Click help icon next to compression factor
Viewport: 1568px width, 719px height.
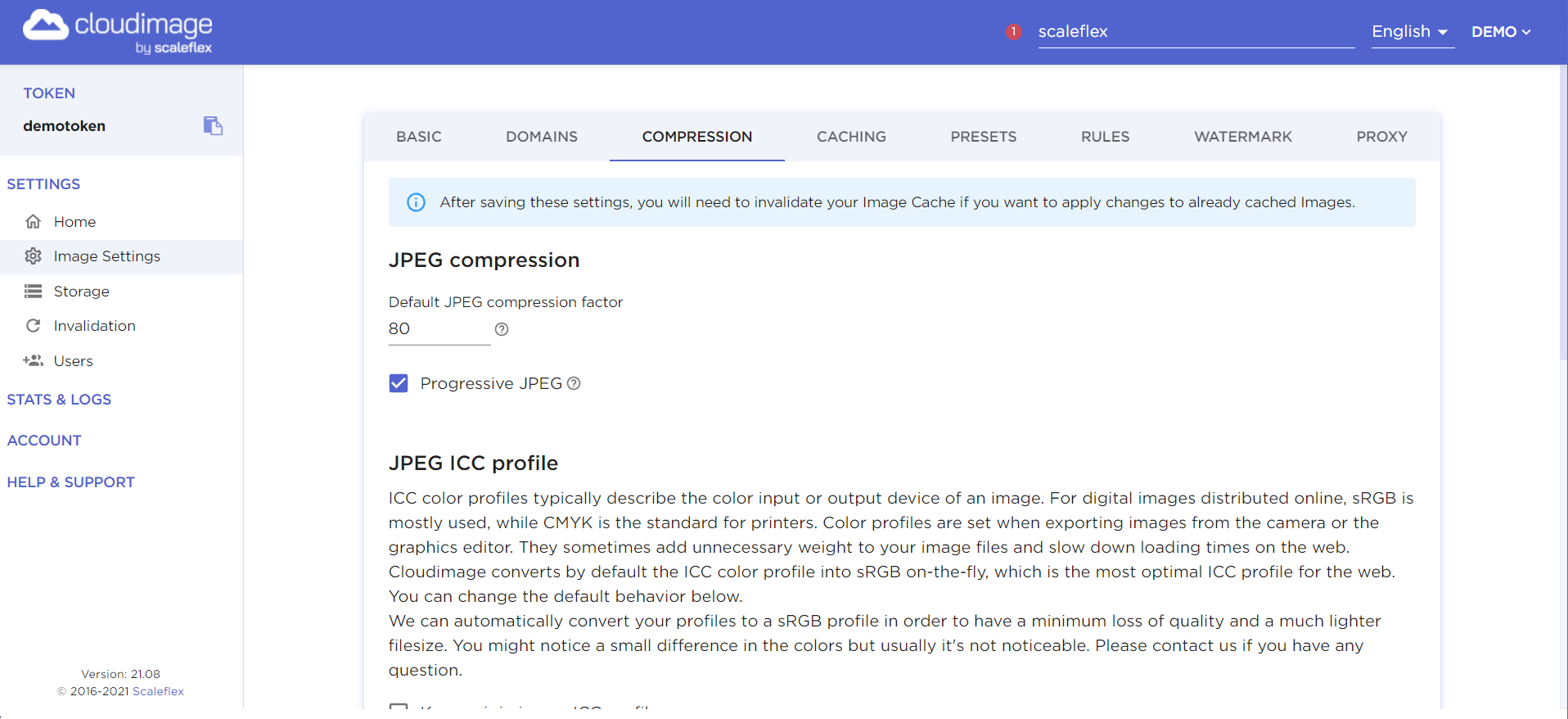coord(502,329)
